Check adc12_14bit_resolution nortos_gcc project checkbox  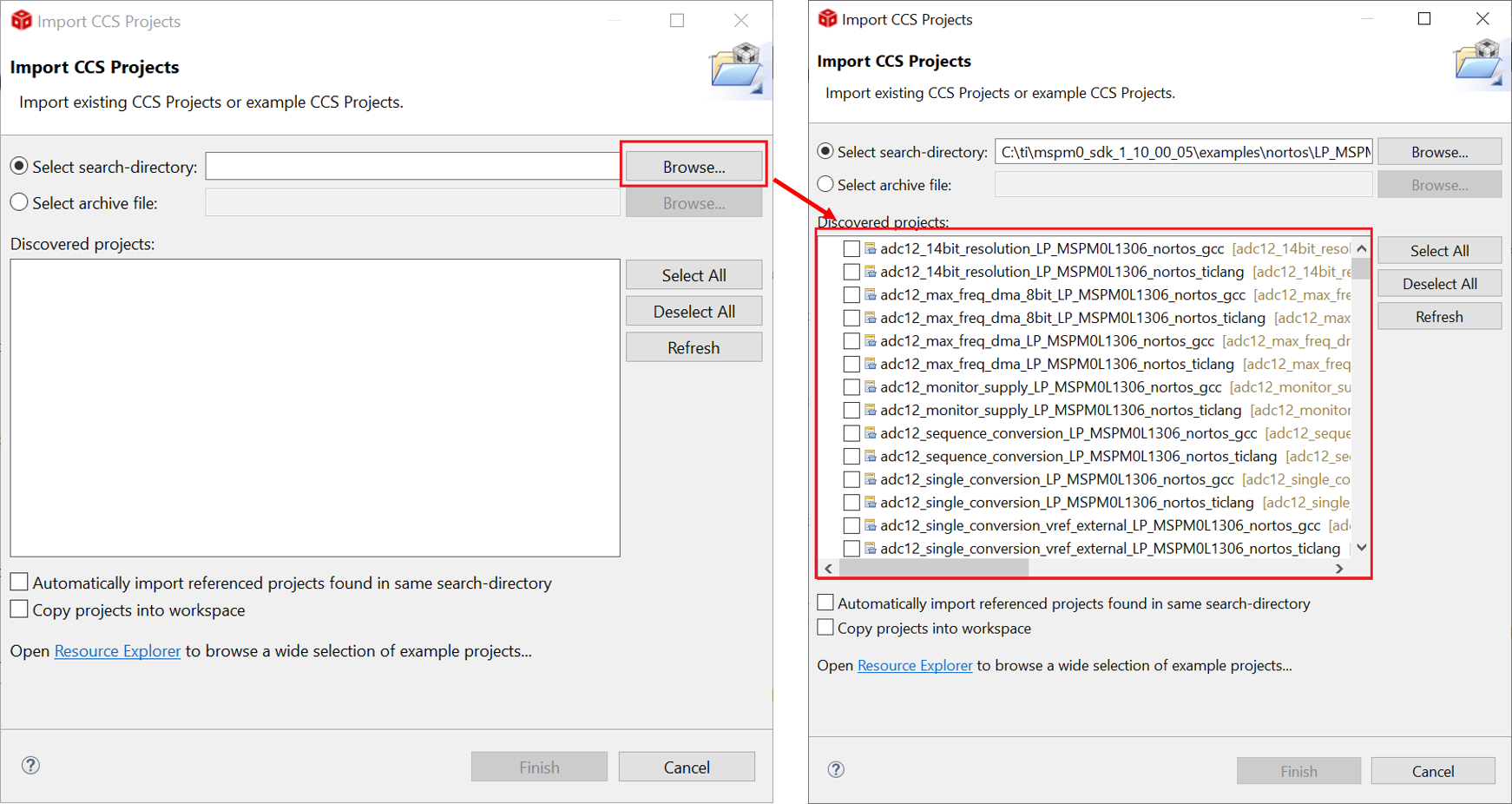(x=851, y=248)
